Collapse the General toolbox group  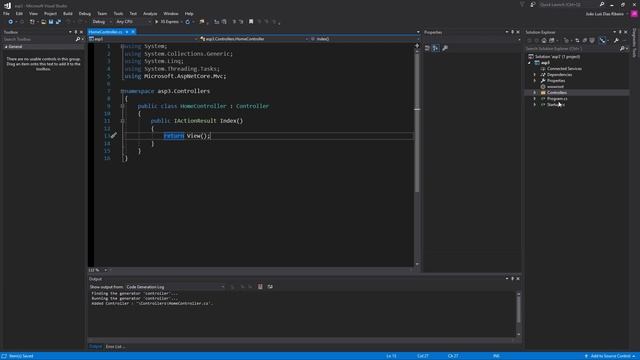tap(6, 47)
